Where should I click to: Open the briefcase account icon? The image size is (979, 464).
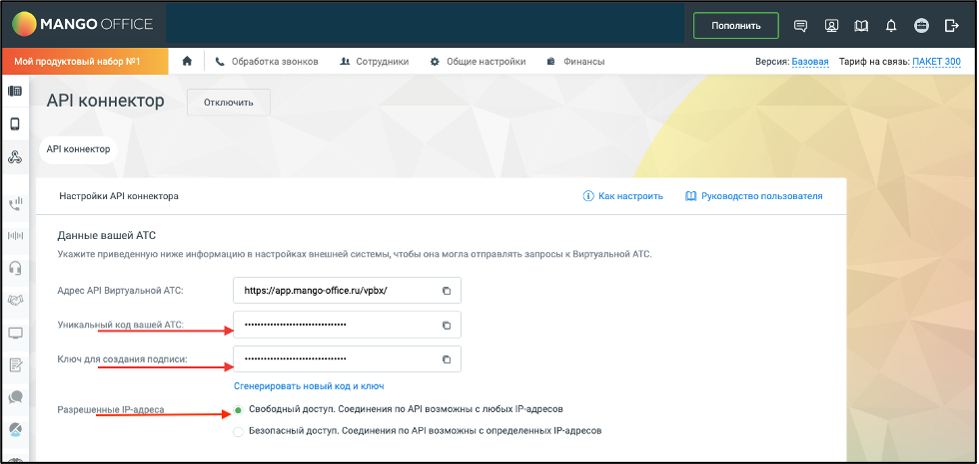tap(922, 26)
